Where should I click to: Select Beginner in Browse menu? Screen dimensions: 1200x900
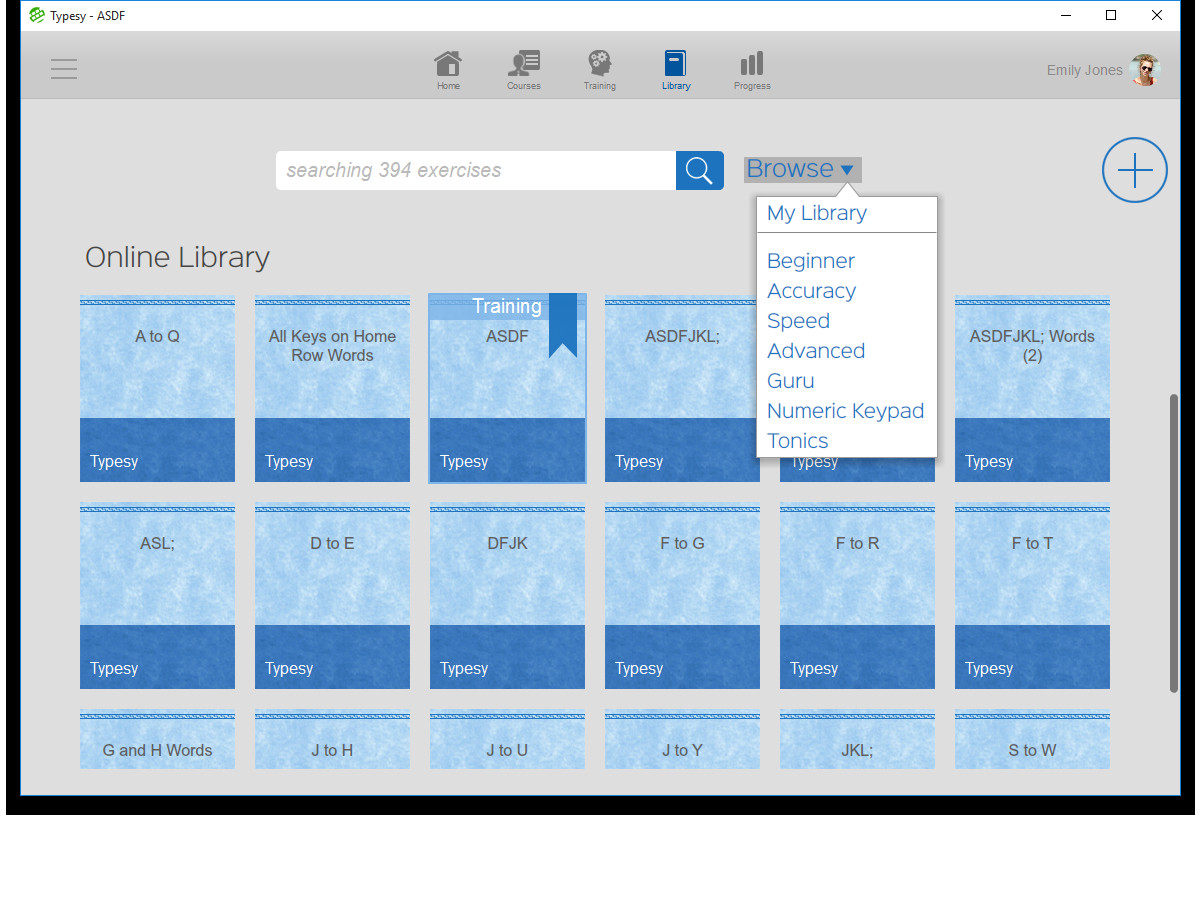click(x=811, y=261)
